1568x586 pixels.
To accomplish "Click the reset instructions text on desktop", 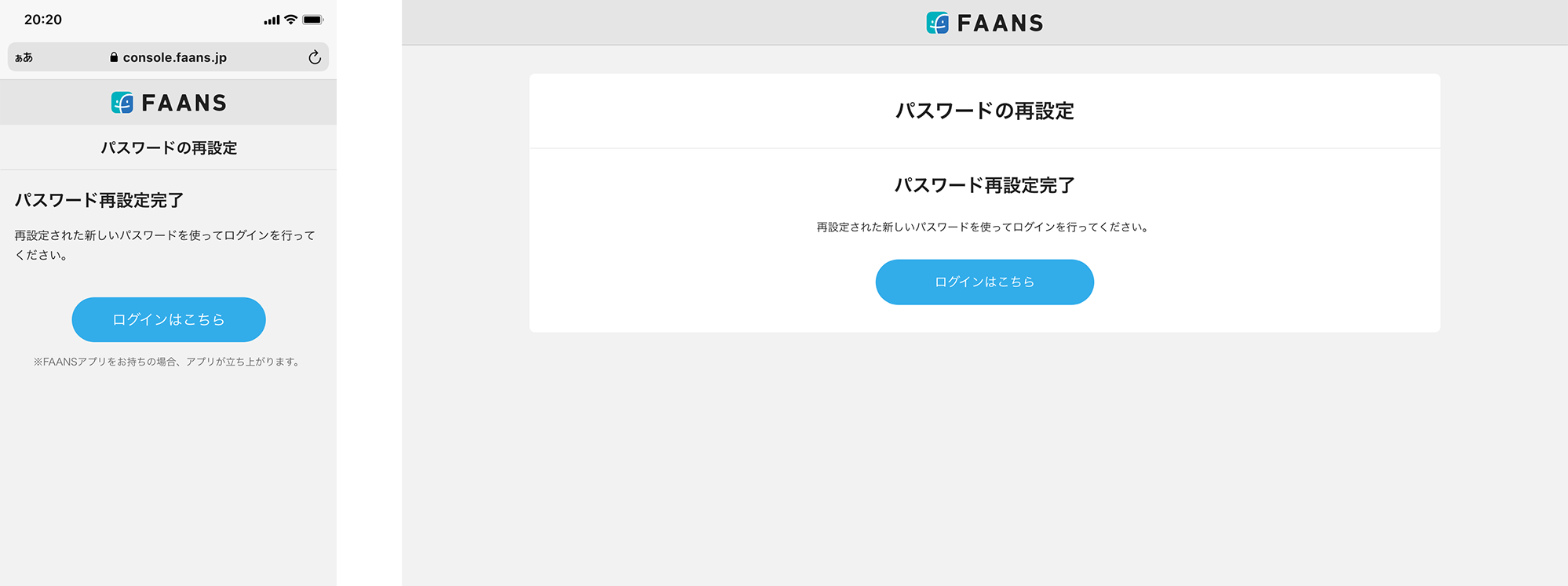I will pos(984,228).
